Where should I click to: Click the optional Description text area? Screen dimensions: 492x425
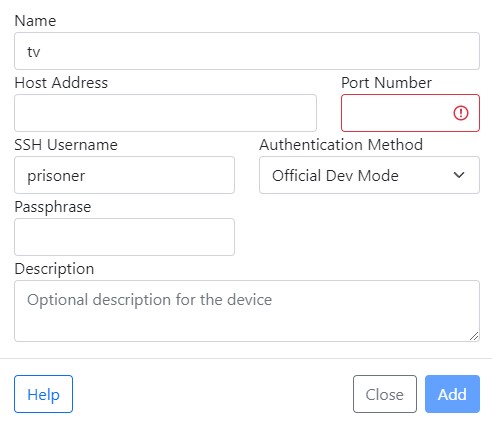coord(247,311)
